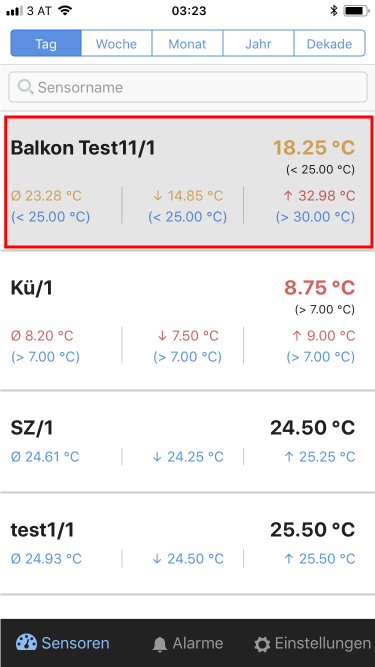The width and height of the screenshot is (375, 667).
Task: Open the Balkon Test11/1 sensor row
Action: 189,182
